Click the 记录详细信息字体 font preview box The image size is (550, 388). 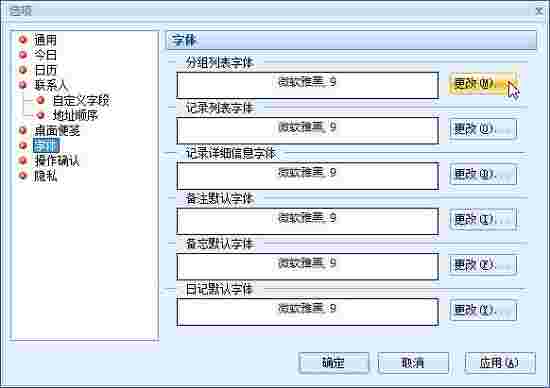(x=308, y=176)
